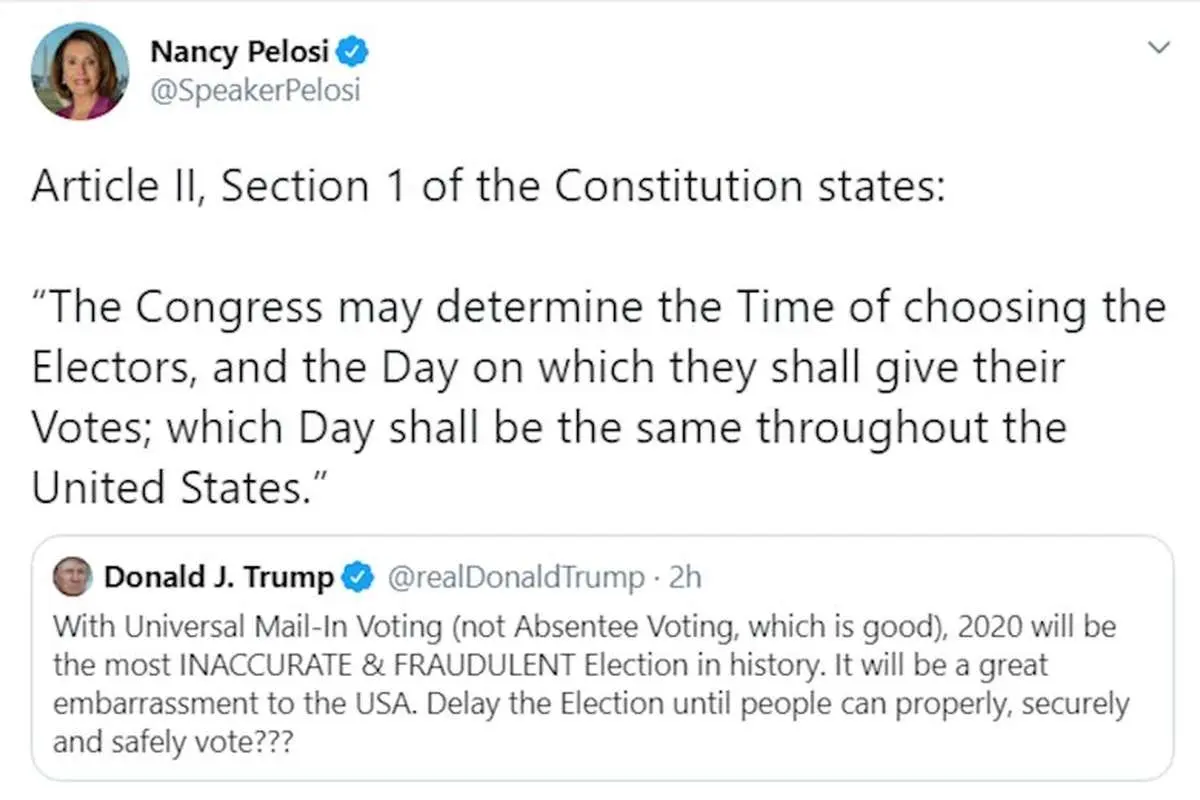Expand the tweet options chevron menu
Viewport: 1200px width, 800px height.
point(1158,47)
